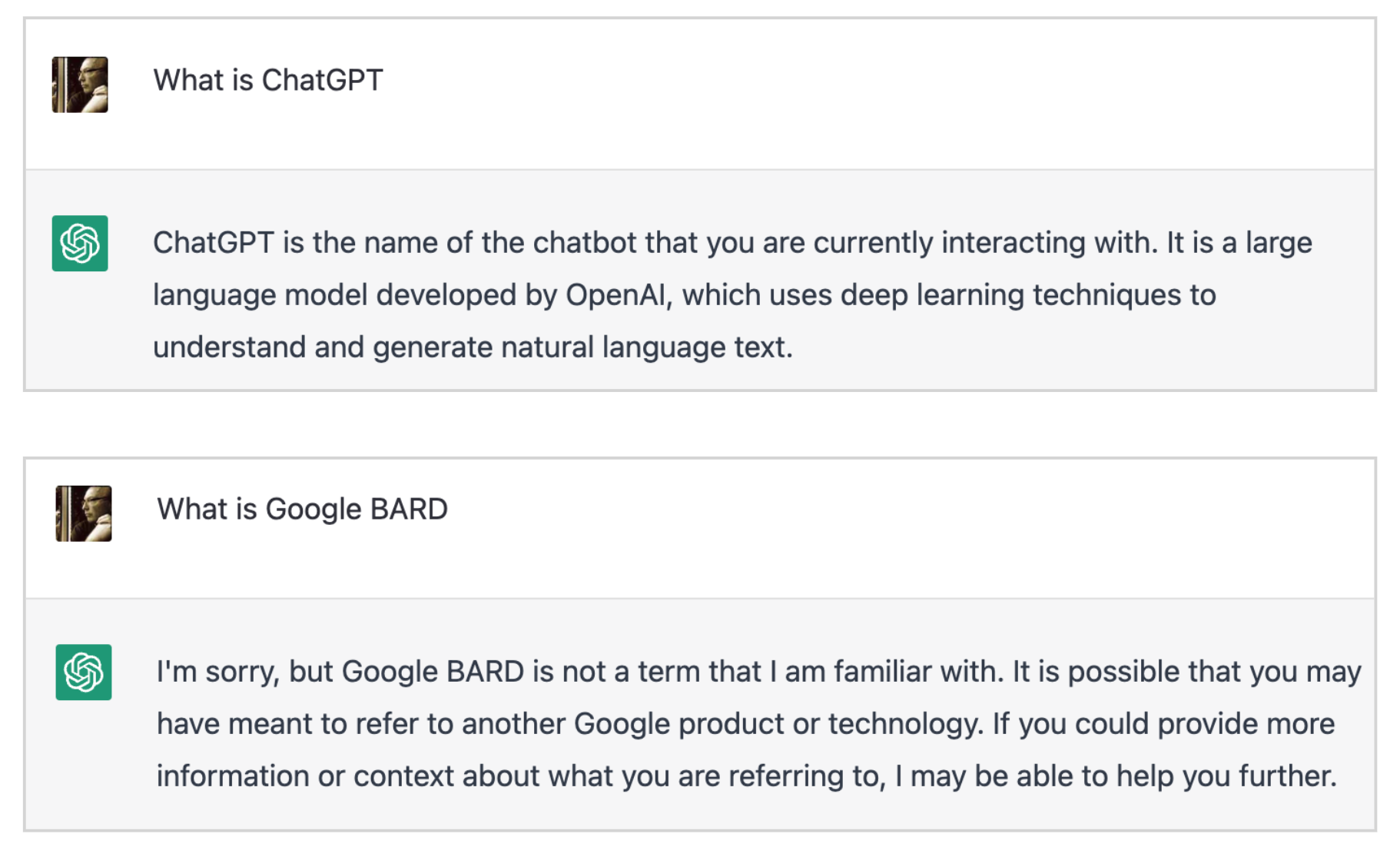Image resolution: width=1400 pixels, height=847 pixels.
Task: Click the ChatGPT logo beside the first answer
Action: pos(80,243)
